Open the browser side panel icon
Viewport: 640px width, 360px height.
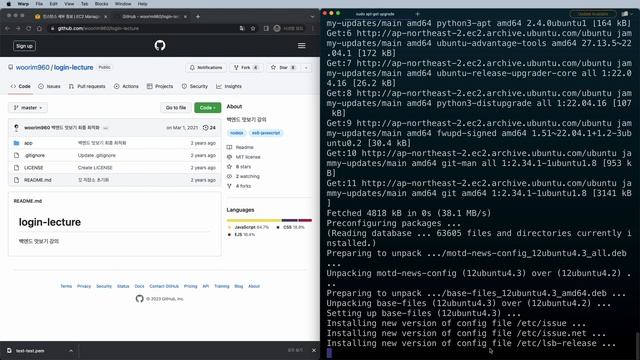tap(266, 28)
